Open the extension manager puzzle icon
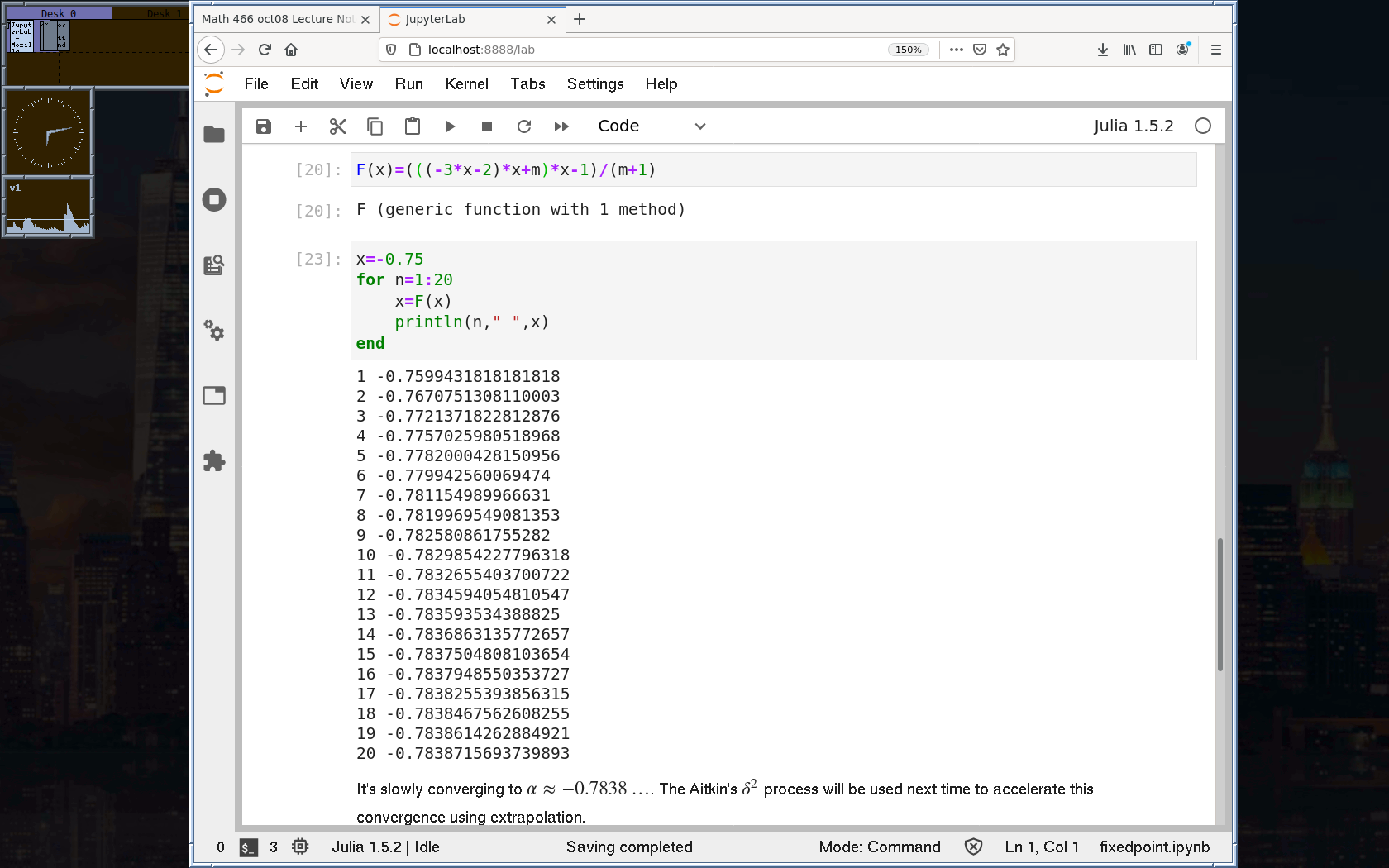 pyautogui.click(x=214, y=460)
